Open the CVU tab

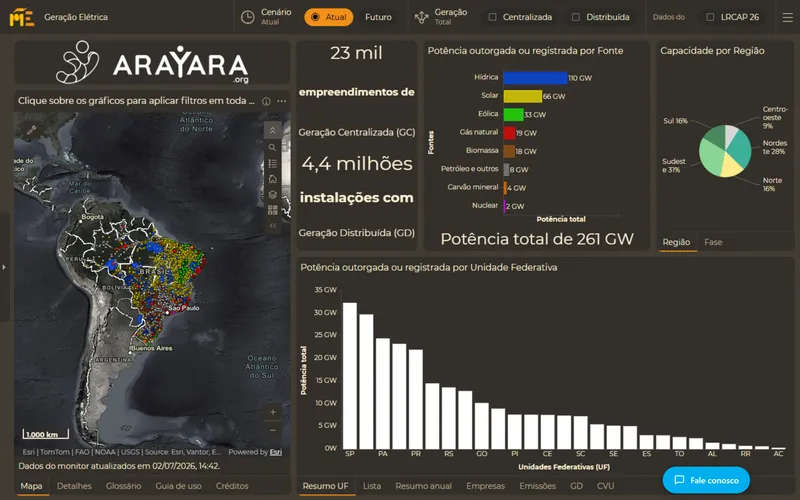pos(605,486)
